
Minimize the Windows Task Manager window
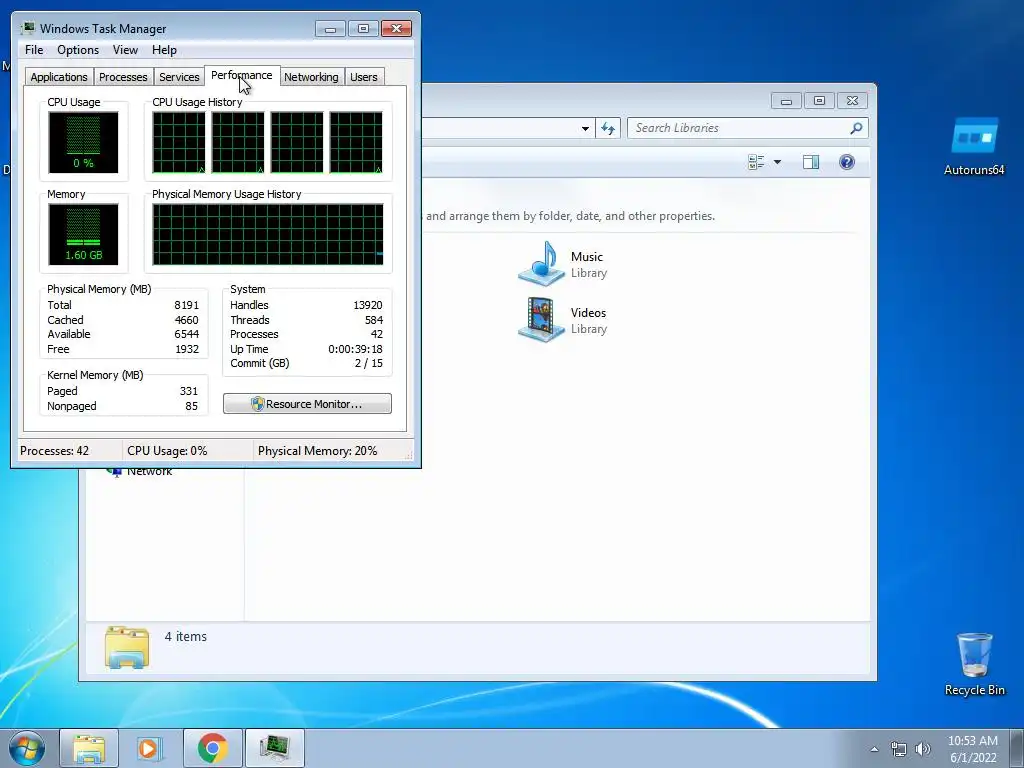tap(330, 29)
